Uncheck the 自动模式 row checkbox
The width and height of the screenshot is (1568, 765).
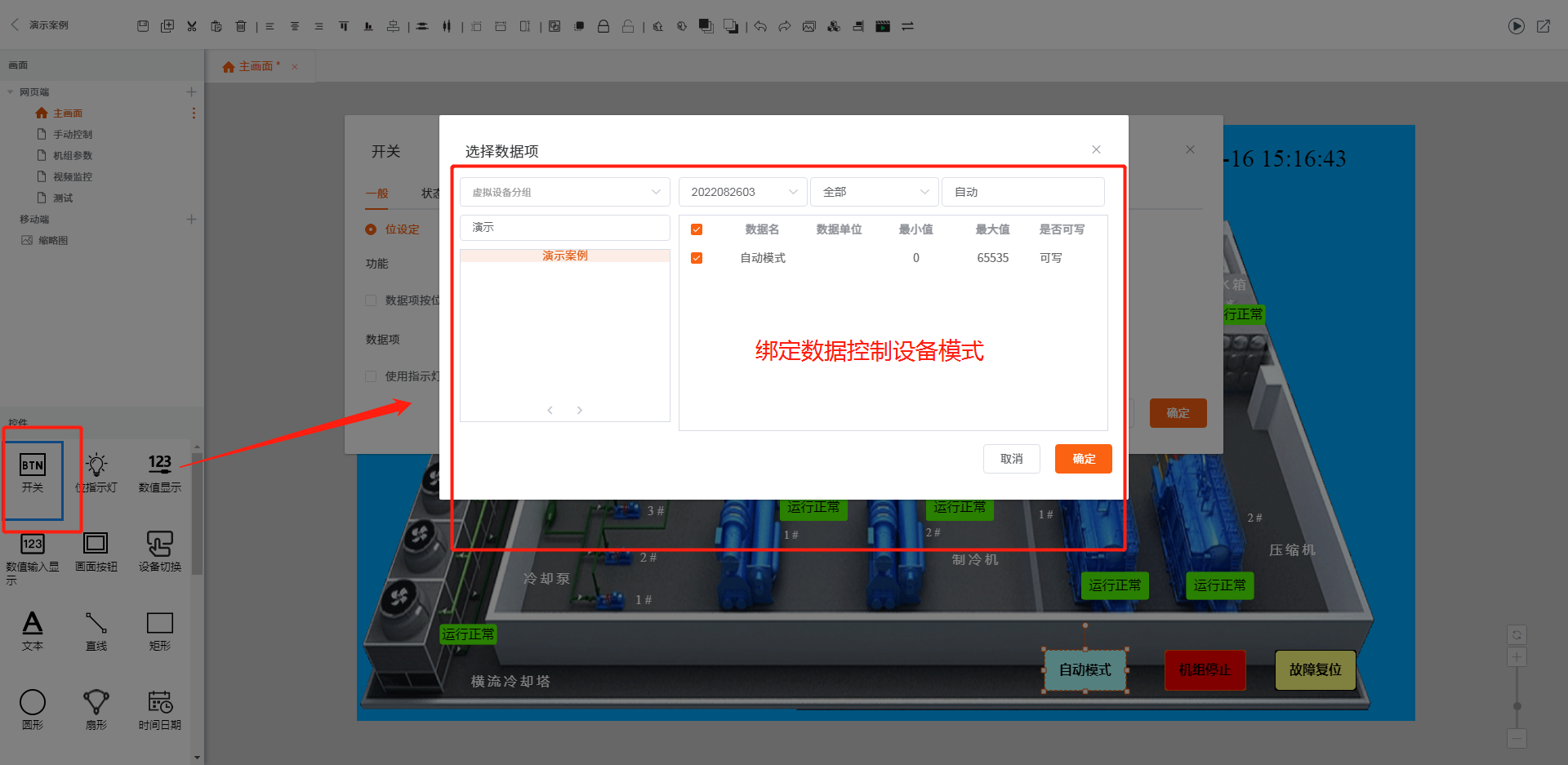click(x=697, y=258)
